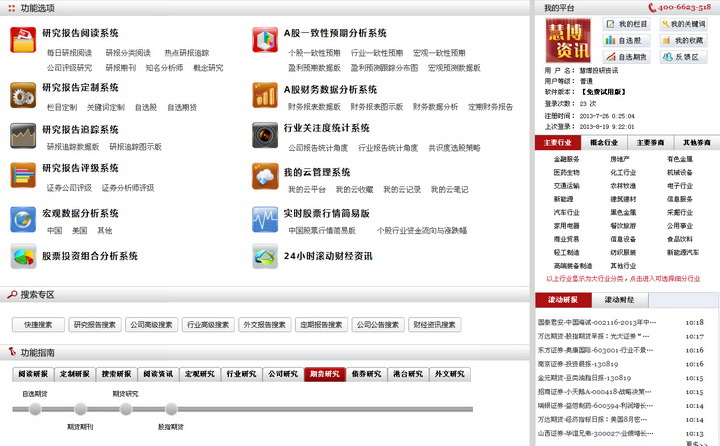Click the 外文报告搜索 button

coord(264,325)
